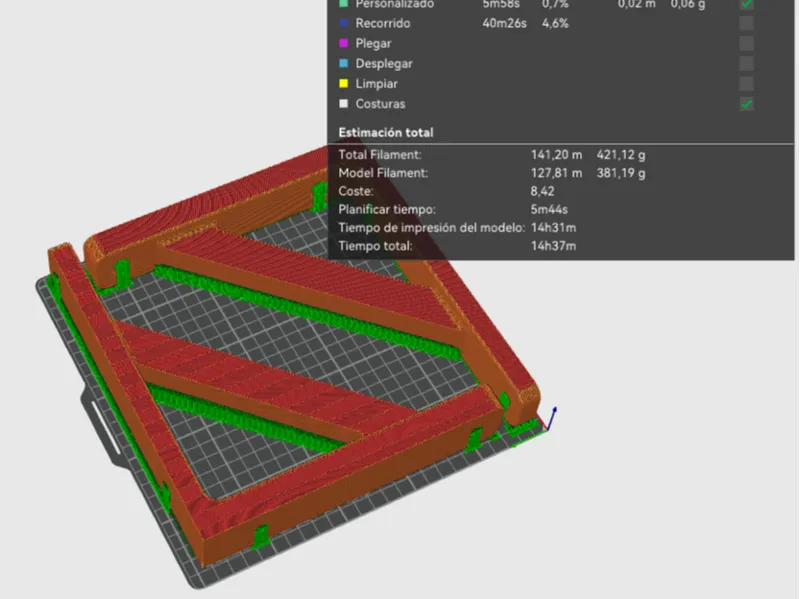Click the model filament length 127,81 m
Screen dimensions: 800x599
[x=556, y=173]
